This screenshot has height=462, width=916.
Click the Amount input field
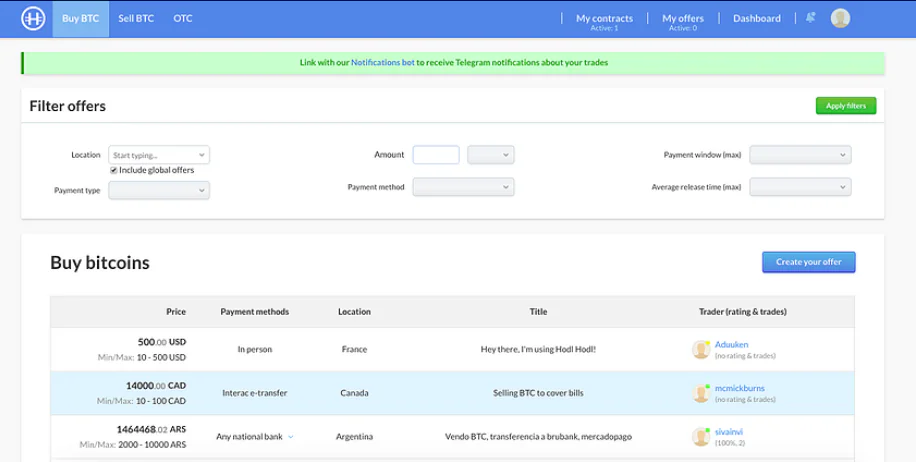[x=436, y=155]
